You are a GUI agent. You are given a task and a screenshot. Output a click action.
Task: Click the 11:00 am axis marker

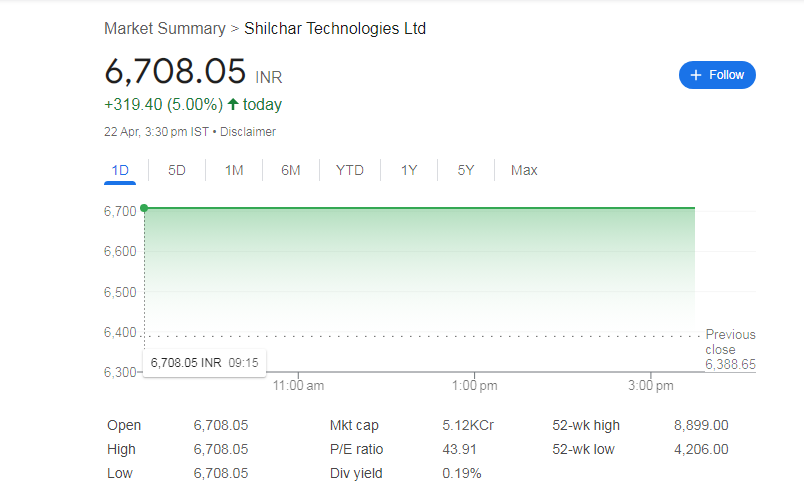coord(298,386)
